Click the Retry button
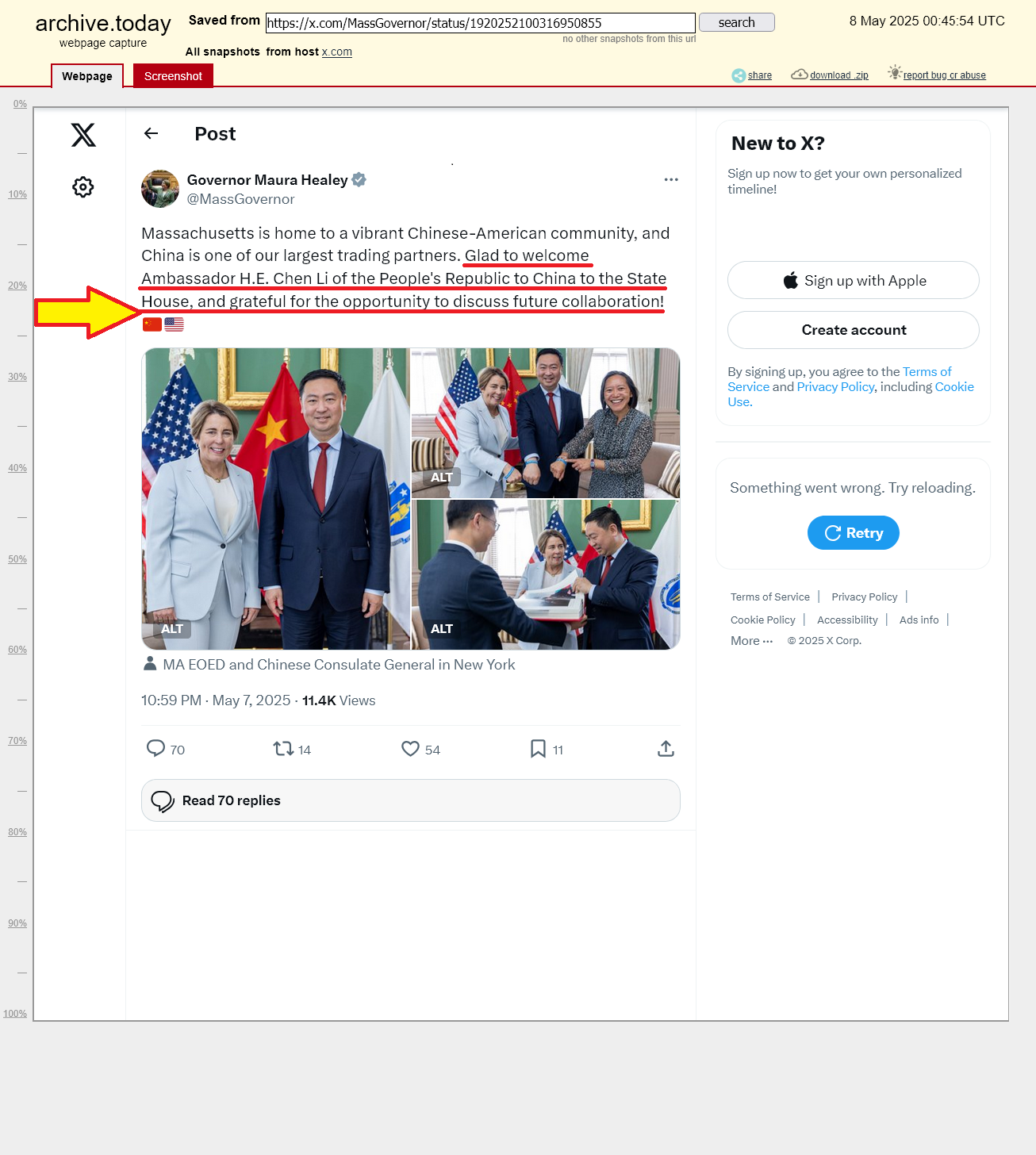This screenshot has height=1155, width=1036. click(854, 533)
